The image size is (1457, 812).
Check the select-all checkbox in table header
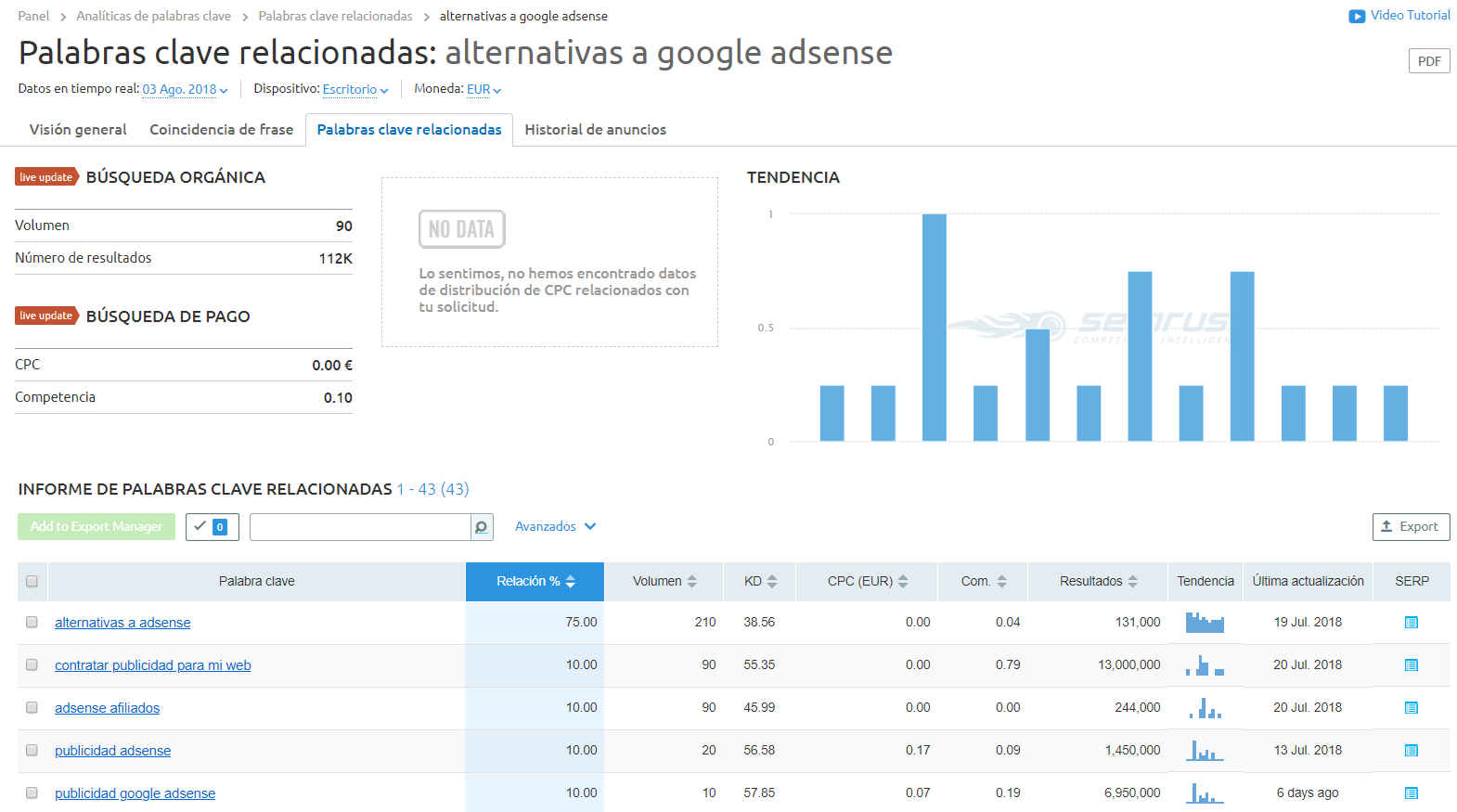[32, 582]
